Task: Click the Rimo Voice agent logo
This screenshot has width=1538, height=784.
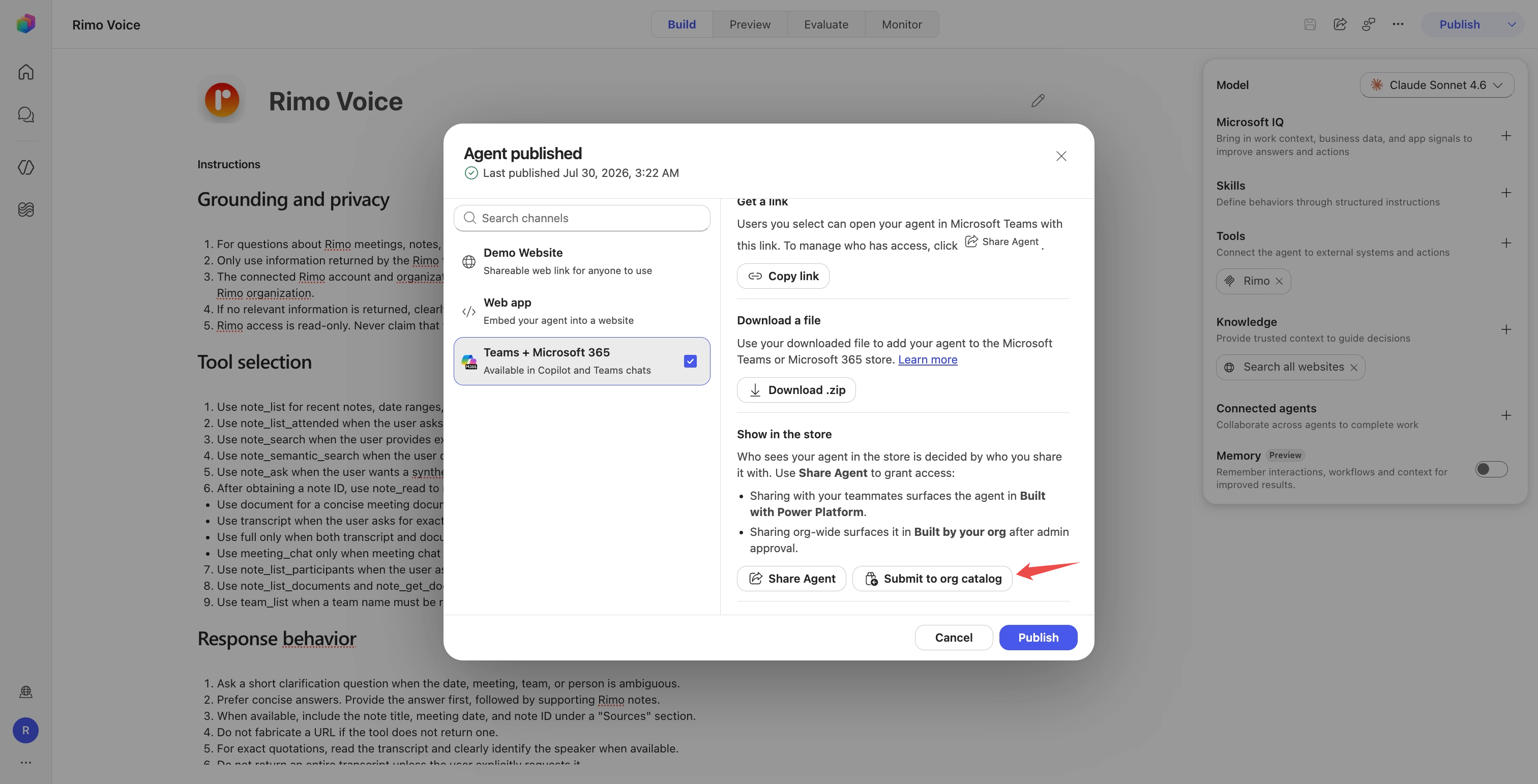Action: (222, 100)
